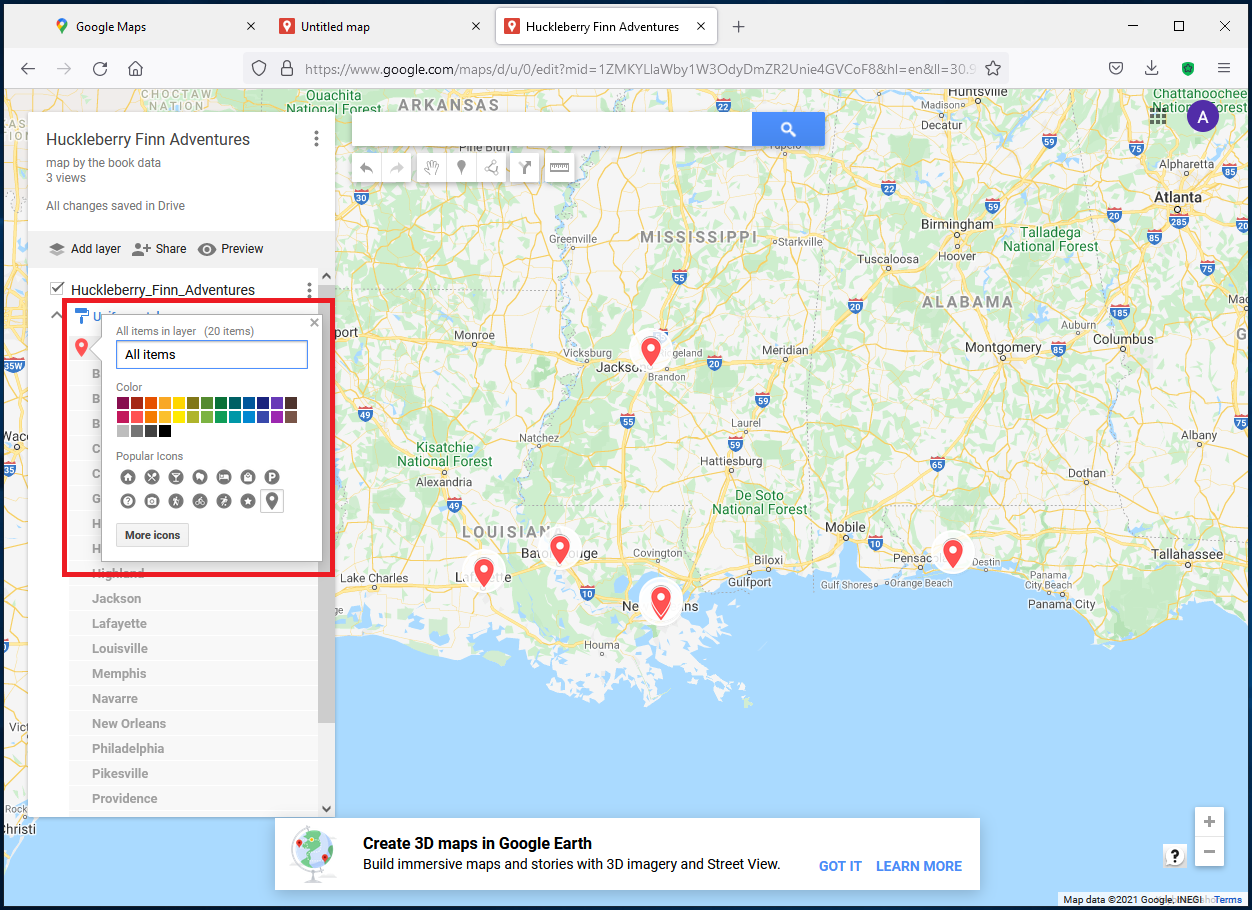Reload the page in browser

pyautogui.click(x=100, y=68)
